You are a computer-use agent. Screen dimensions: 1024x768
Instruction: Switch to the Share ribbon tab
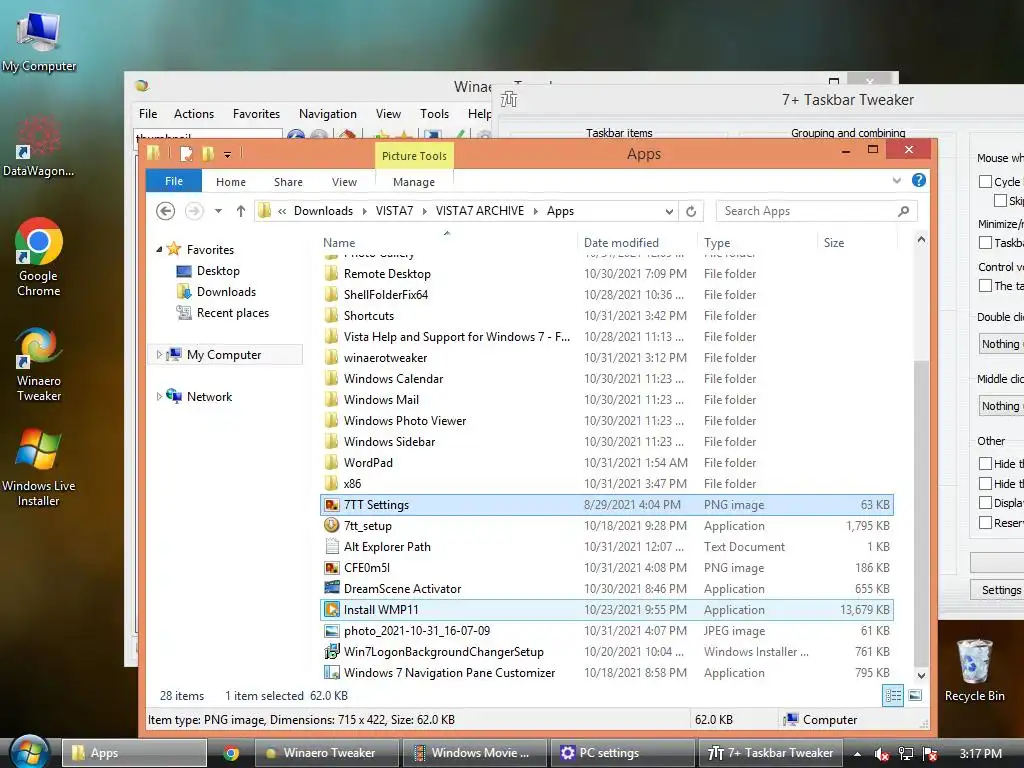(x=288, y=182)
